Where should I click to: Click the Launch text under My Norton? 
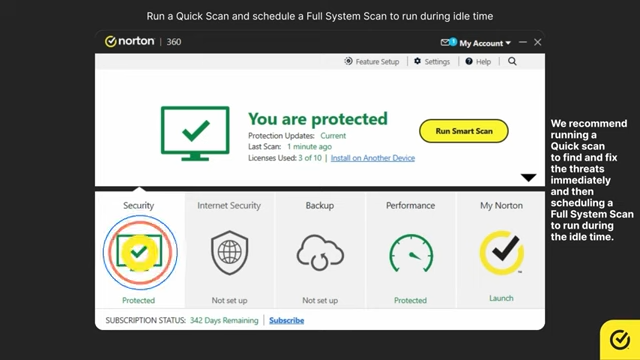pos(501,298)
